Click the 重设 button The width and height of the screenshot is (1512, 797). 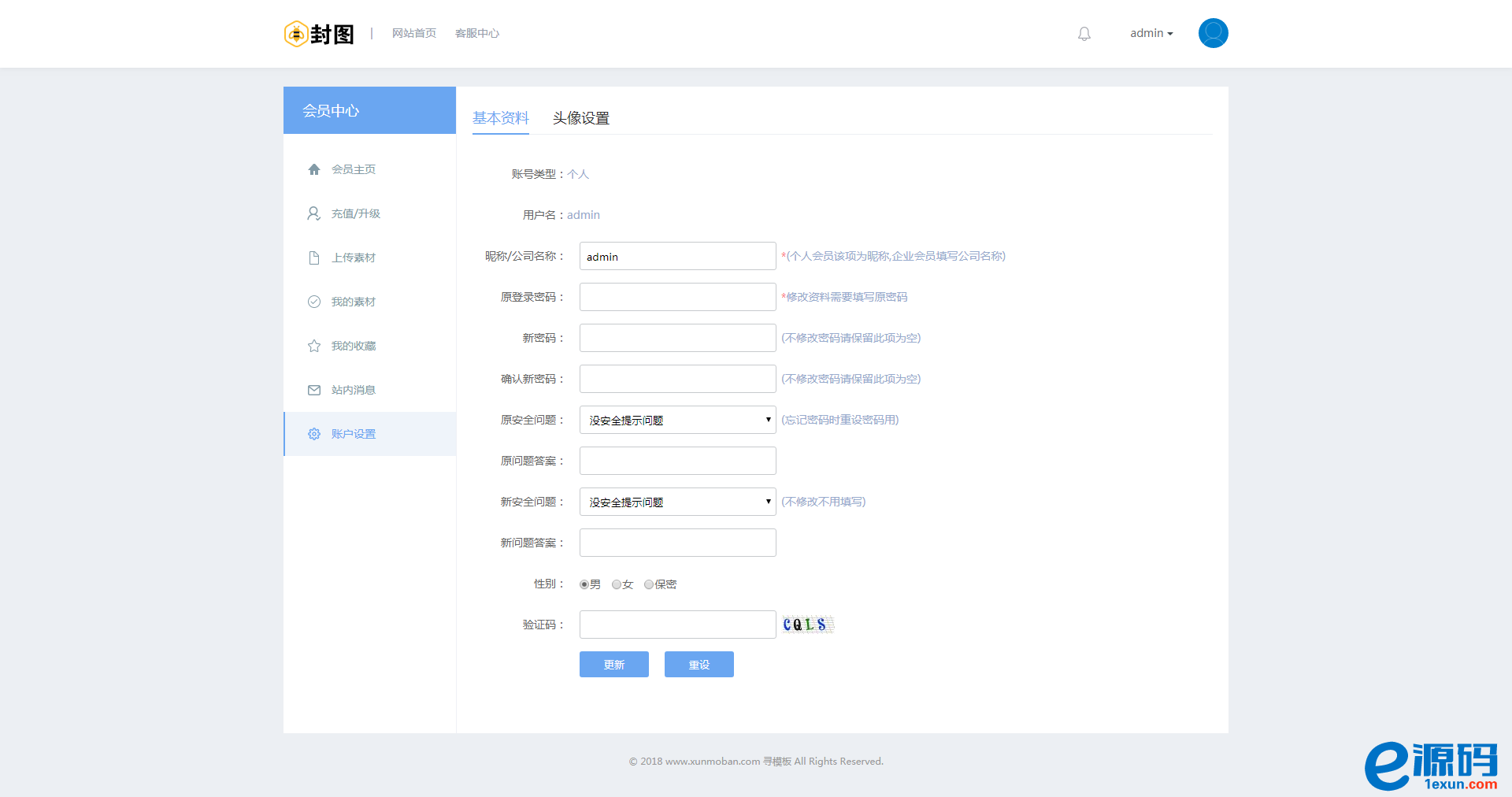pyautogui.click(x=699, y=665)
